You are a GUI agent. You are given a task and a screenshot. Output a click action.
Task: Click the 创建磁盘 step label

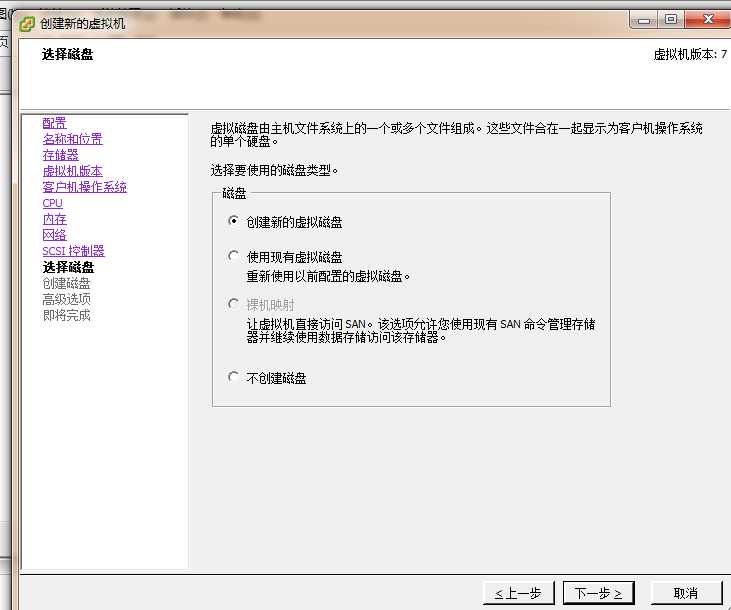pos(66,283)
